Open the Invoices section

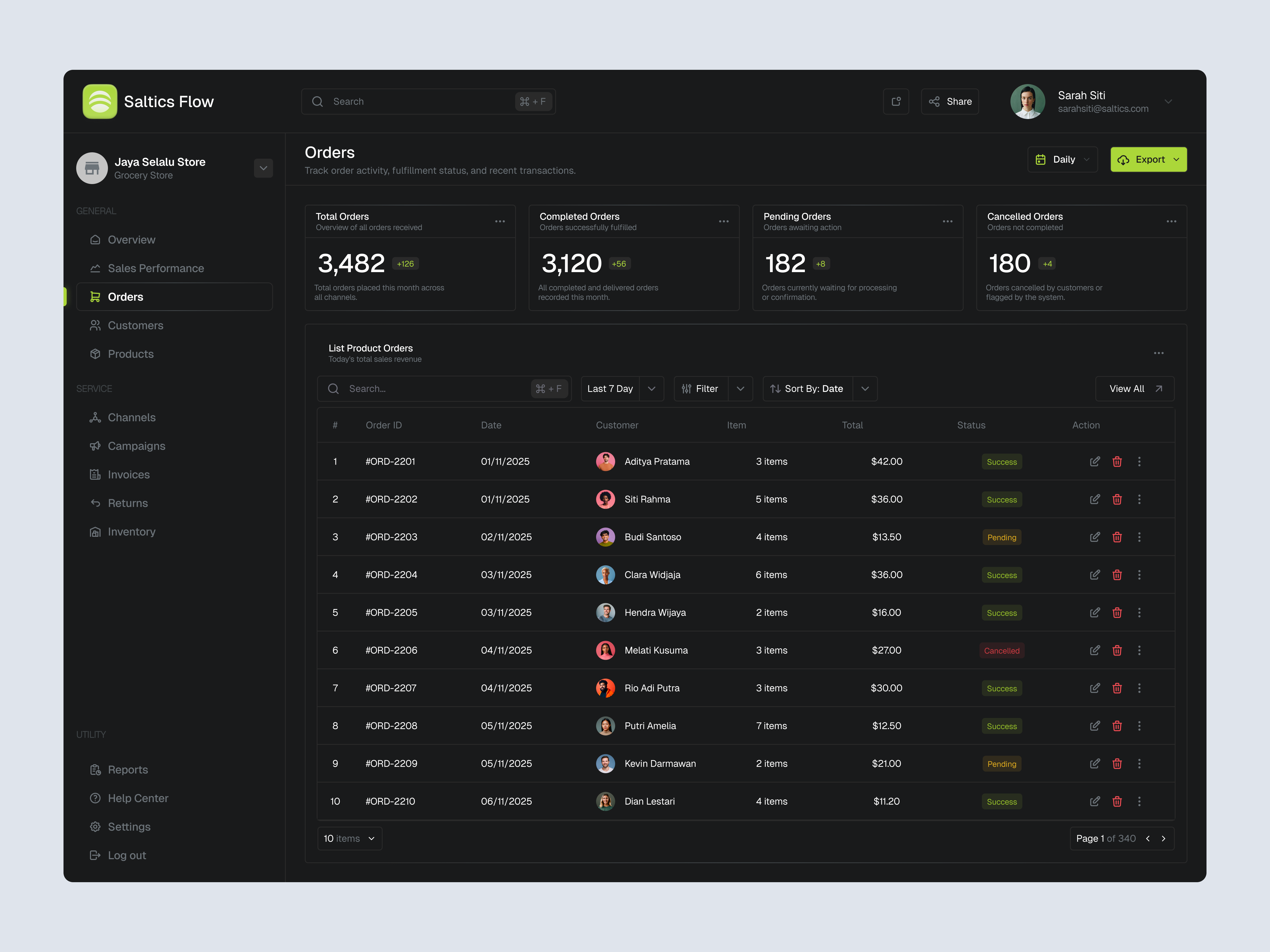tap(128, 475)
